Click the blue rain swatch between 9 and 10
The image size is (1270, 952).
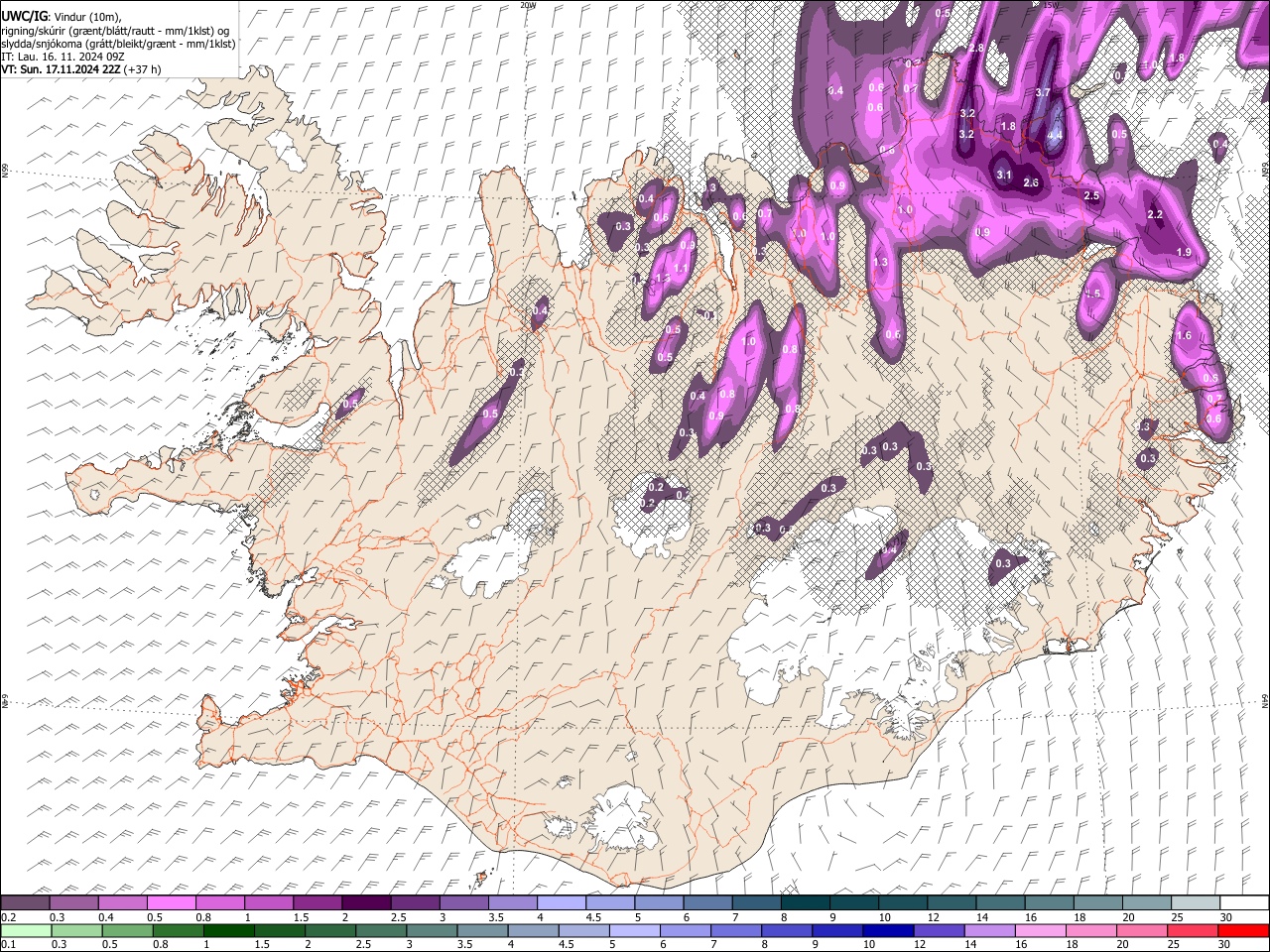[x=837, y=930]
